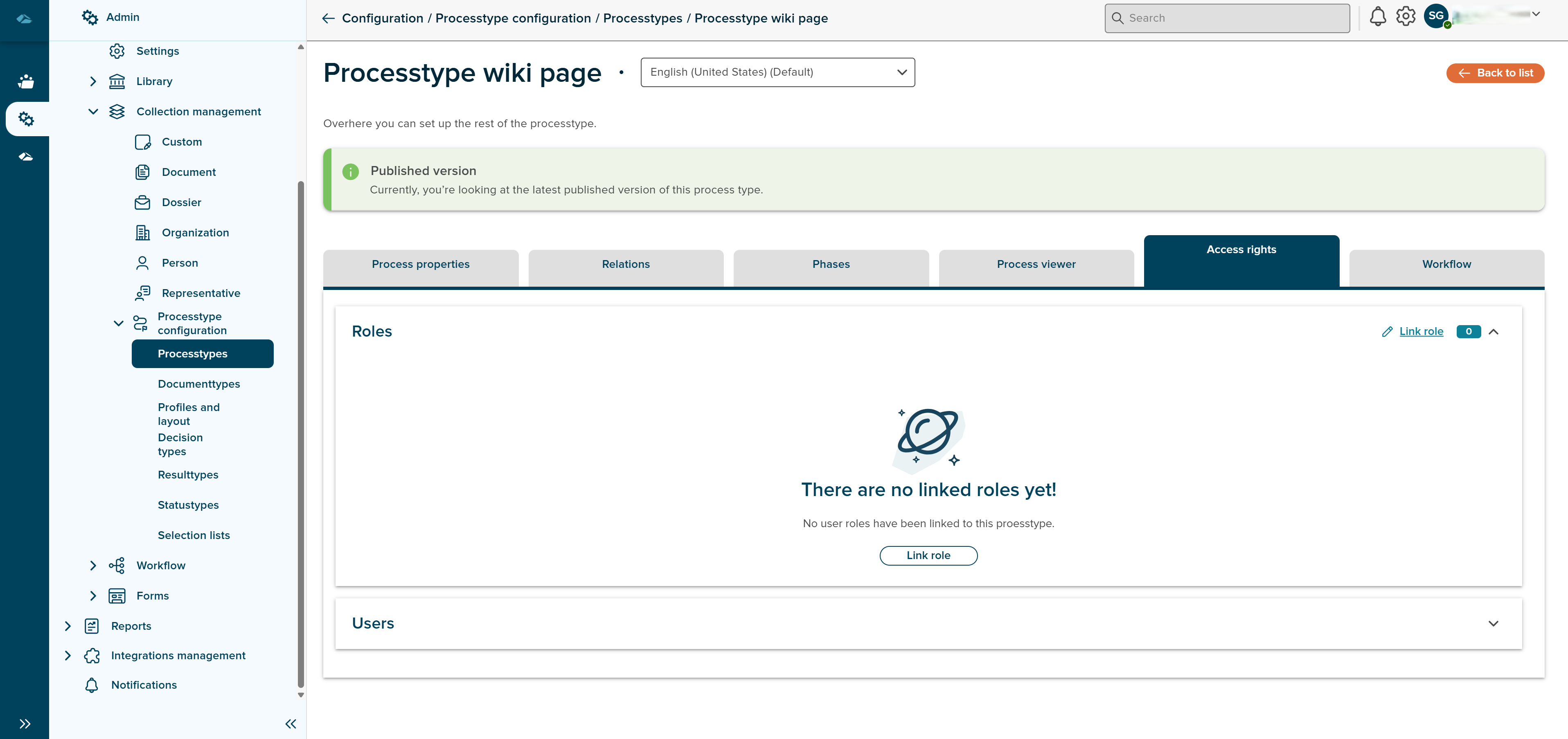Select the workspace icon in the far-left rail
Screen dimensions: 1568x739
pyautogui.click(x=25, y=81)
